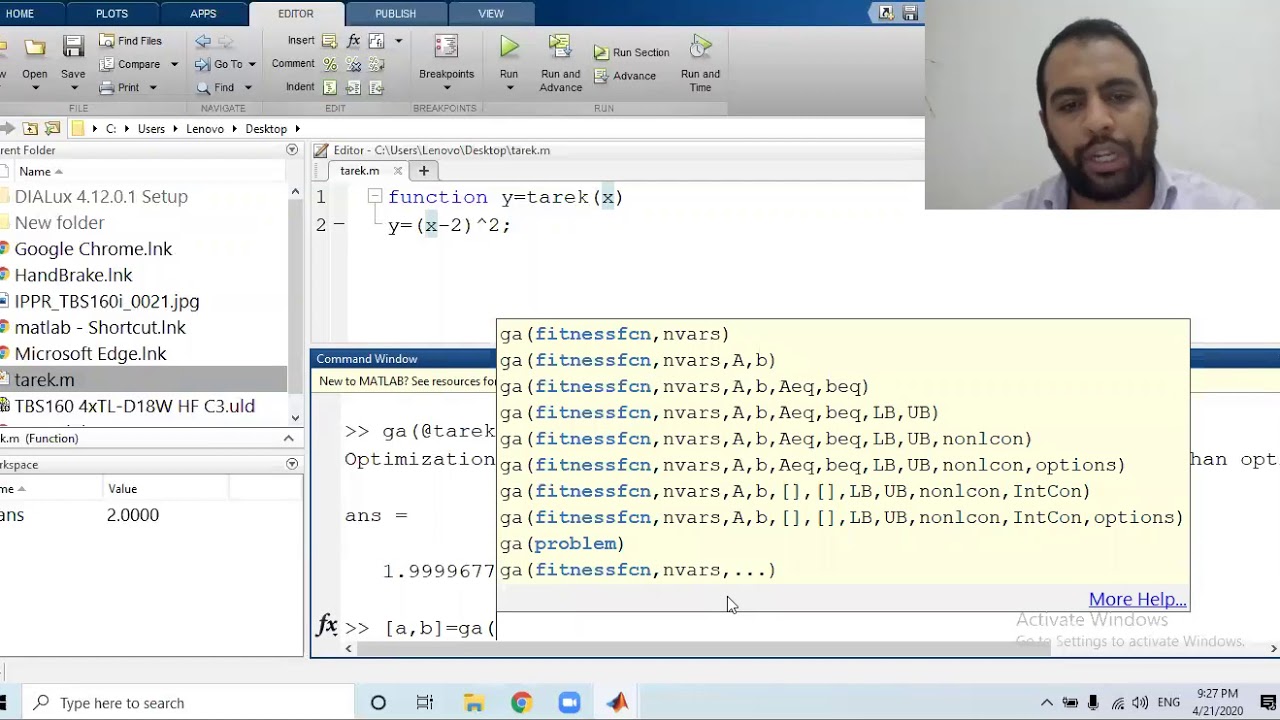Screen dimensions: 1280x720
Task: Expand the Compare dropdown arrow
Action: point(174,65)
